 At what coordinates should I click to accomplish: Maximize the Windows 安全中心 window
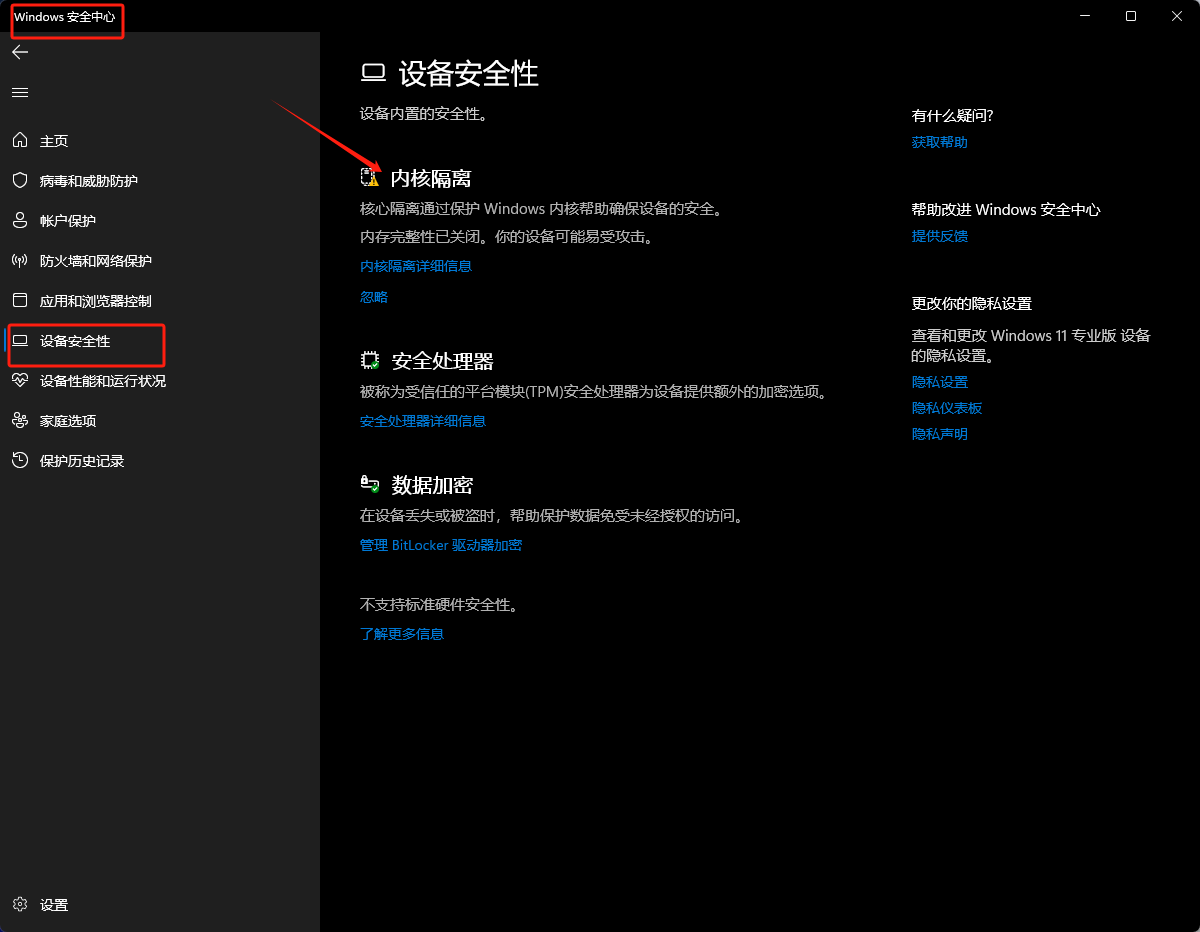1131,16
